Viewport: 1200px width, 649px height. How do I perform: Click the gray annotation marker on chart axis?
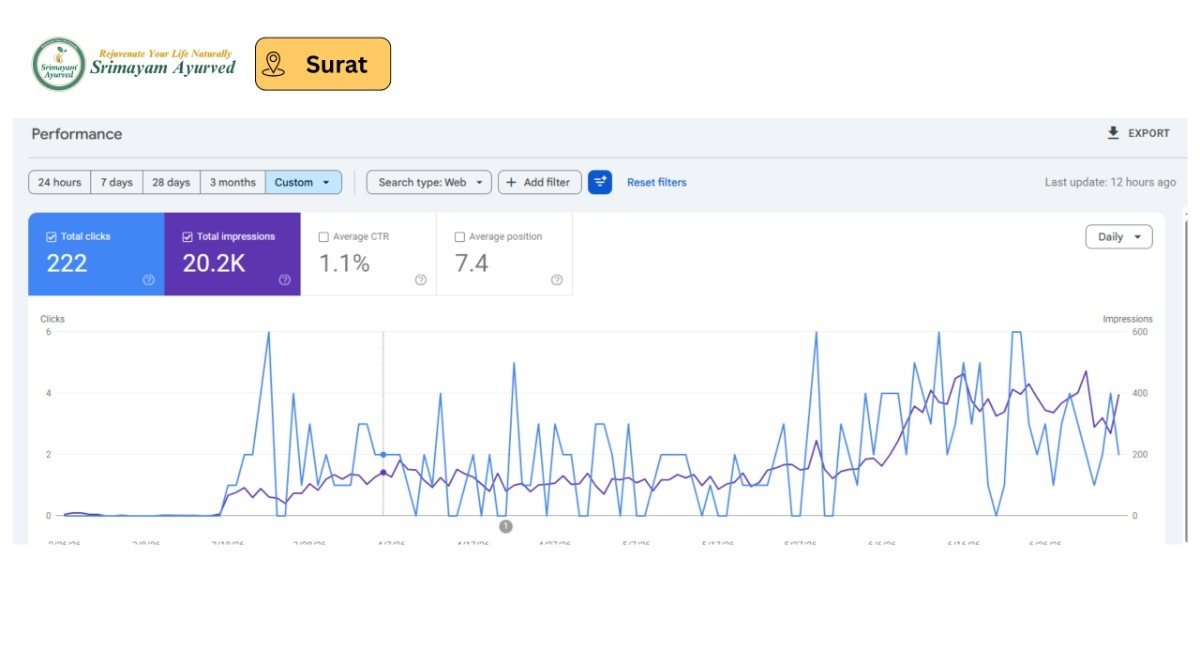[506, 526]
